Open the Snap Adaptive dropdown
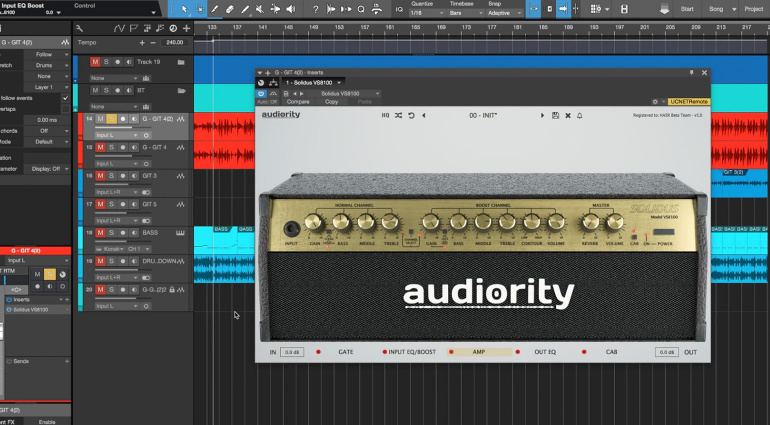Viewport: 770px width, 425px height. [x=505, y=13]
